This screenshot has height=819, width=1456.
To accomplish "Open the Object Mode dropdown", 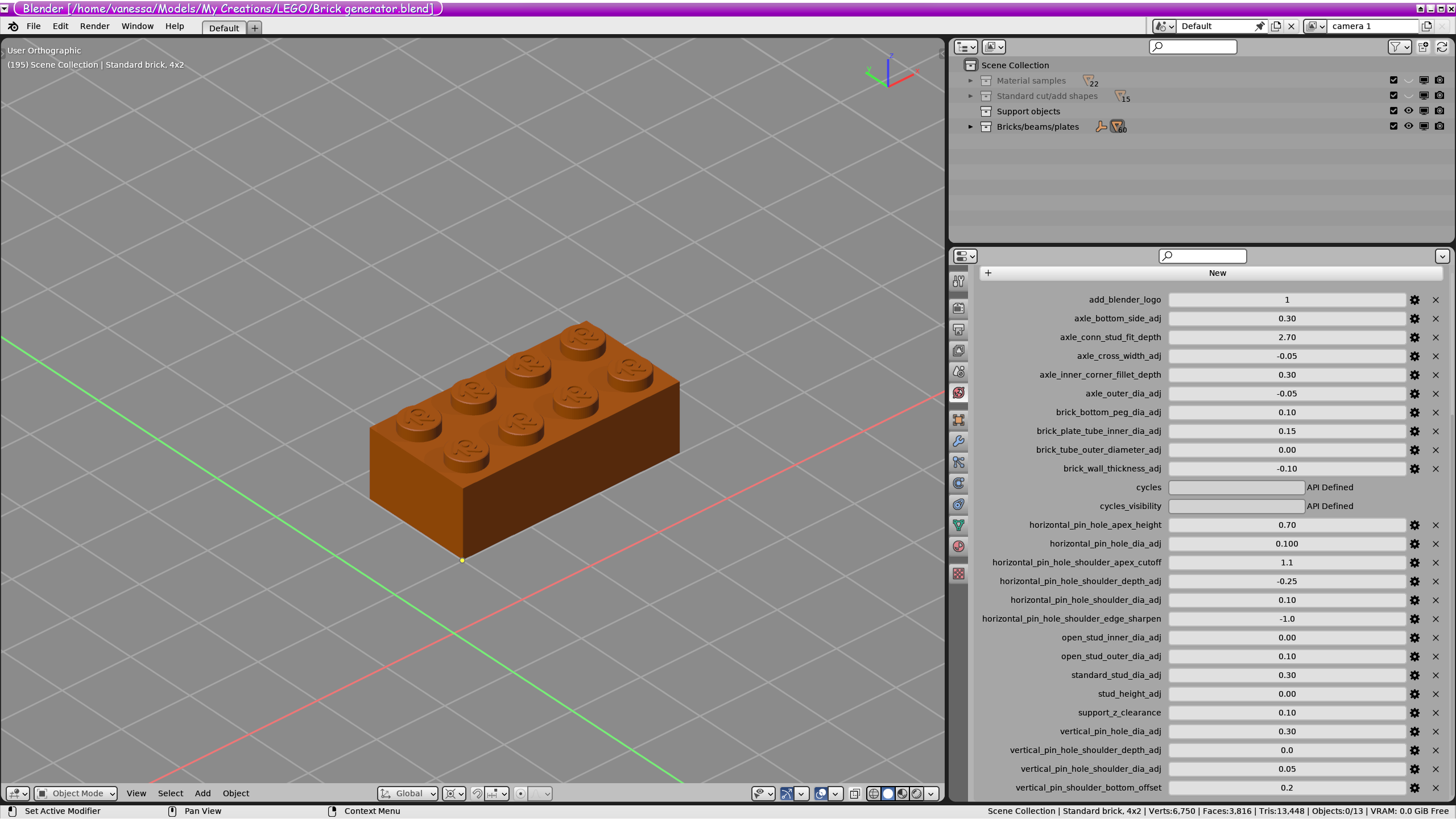I will click(x=75, y=793).
